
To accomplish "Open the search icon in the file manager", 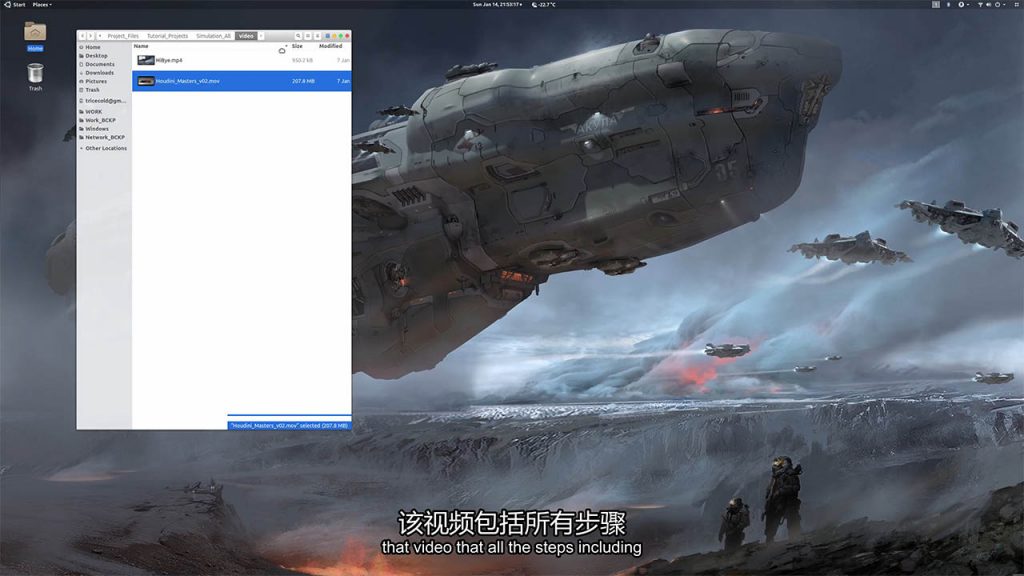I will click(x=298, y=36).
